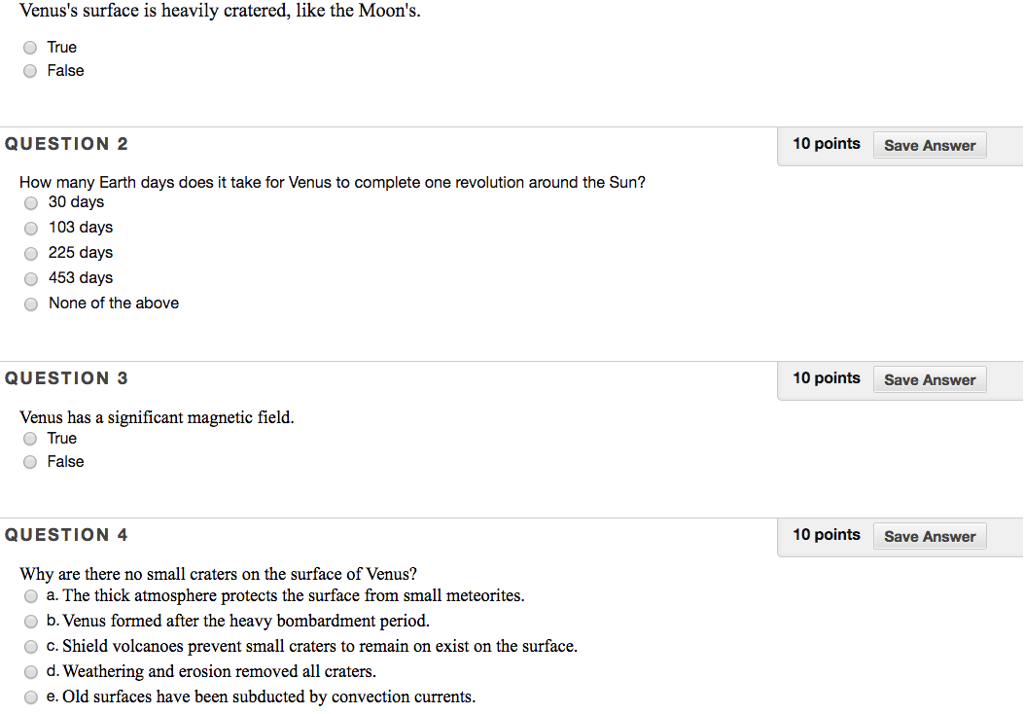Save Answer for Question 2

(929, 145)
